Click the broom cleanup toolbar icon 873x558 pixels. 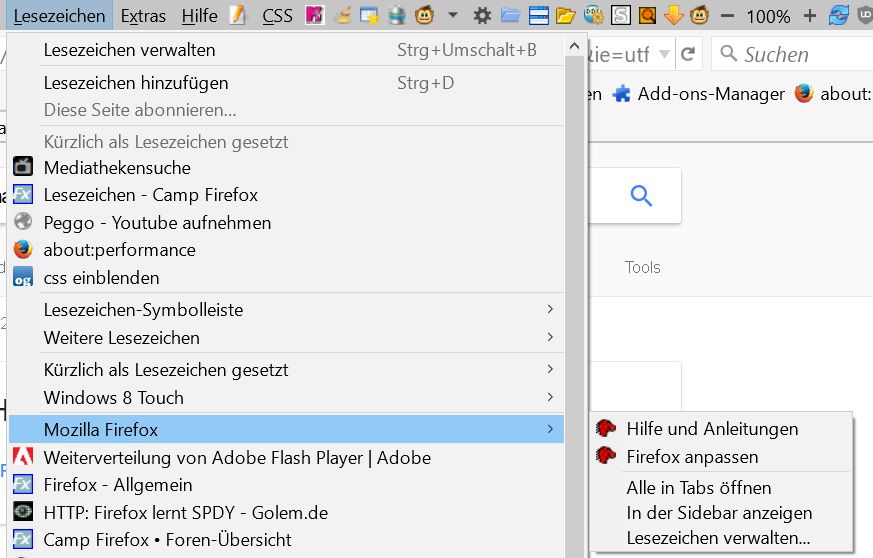click(343, 16)
